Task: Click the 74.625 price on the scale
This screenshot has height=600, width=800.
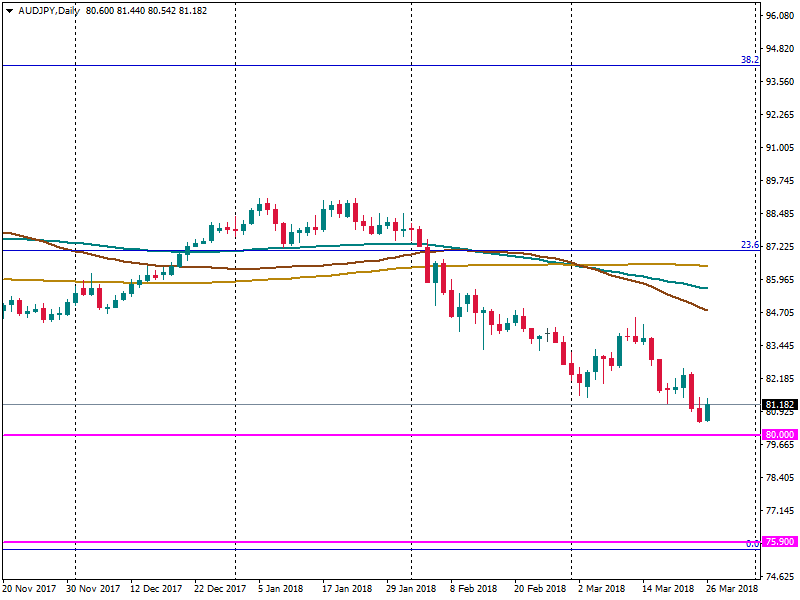Action: (x=779, y=576)
